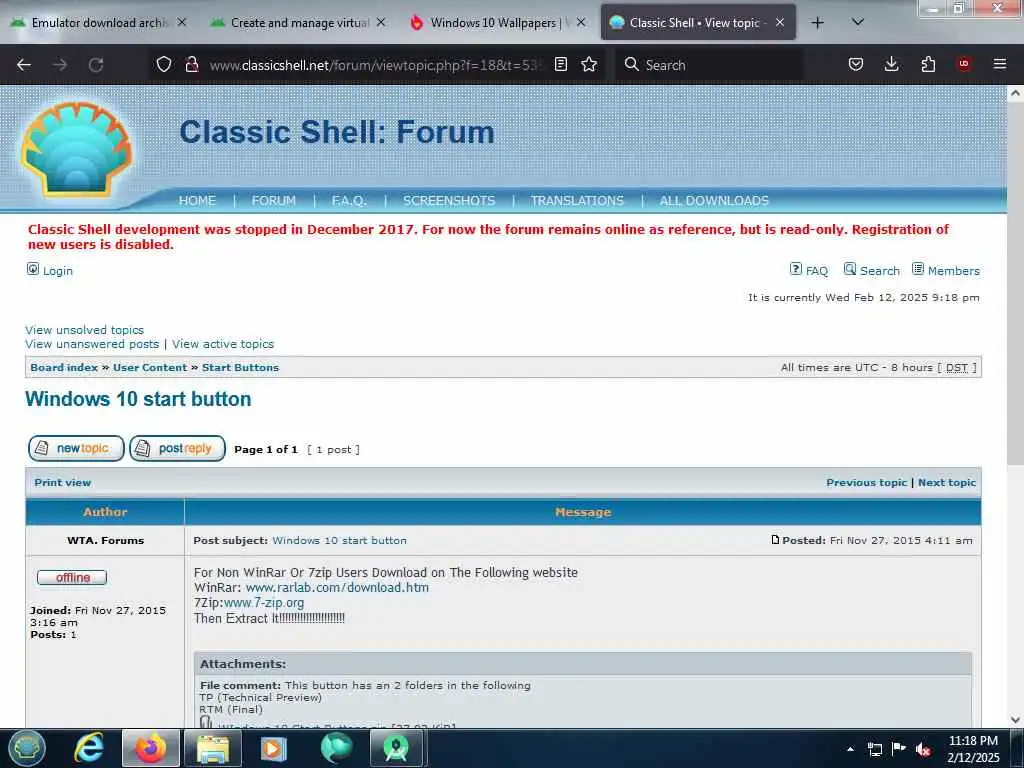The width and height of the screenshot is (1024, 768).
Task: Open the Windows Start orb
Action: pyautogui.click(x=26, y=748)
